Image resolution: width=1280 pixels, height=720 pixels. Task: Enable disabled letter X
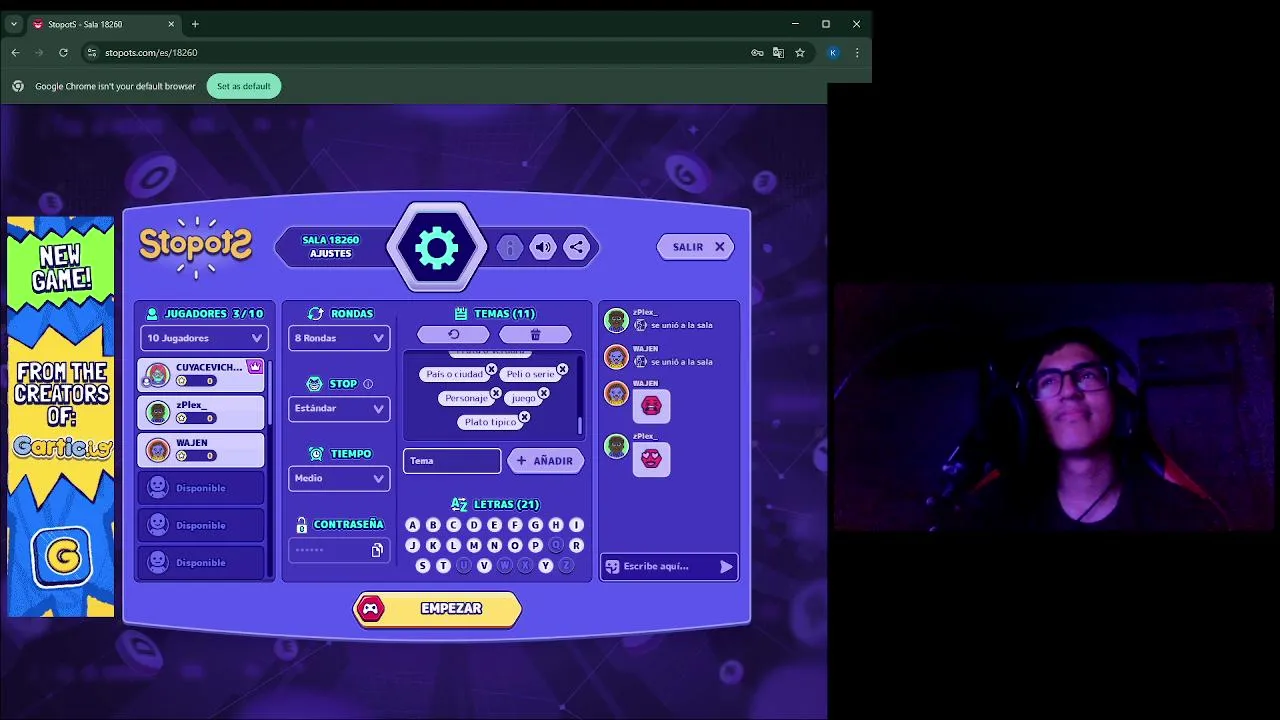click(x=525, y=565)
